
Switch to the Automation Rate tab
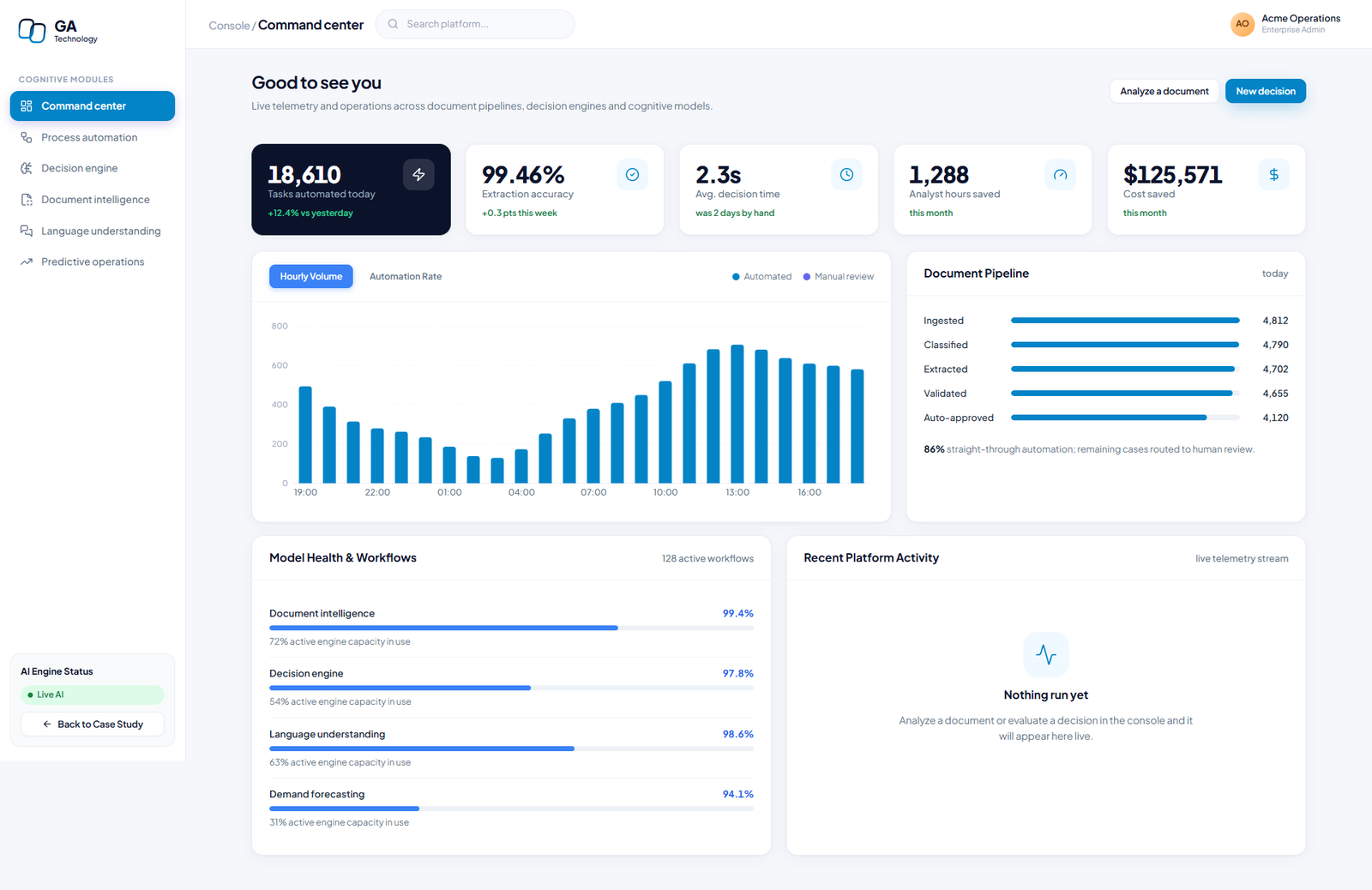coord(406,276)
